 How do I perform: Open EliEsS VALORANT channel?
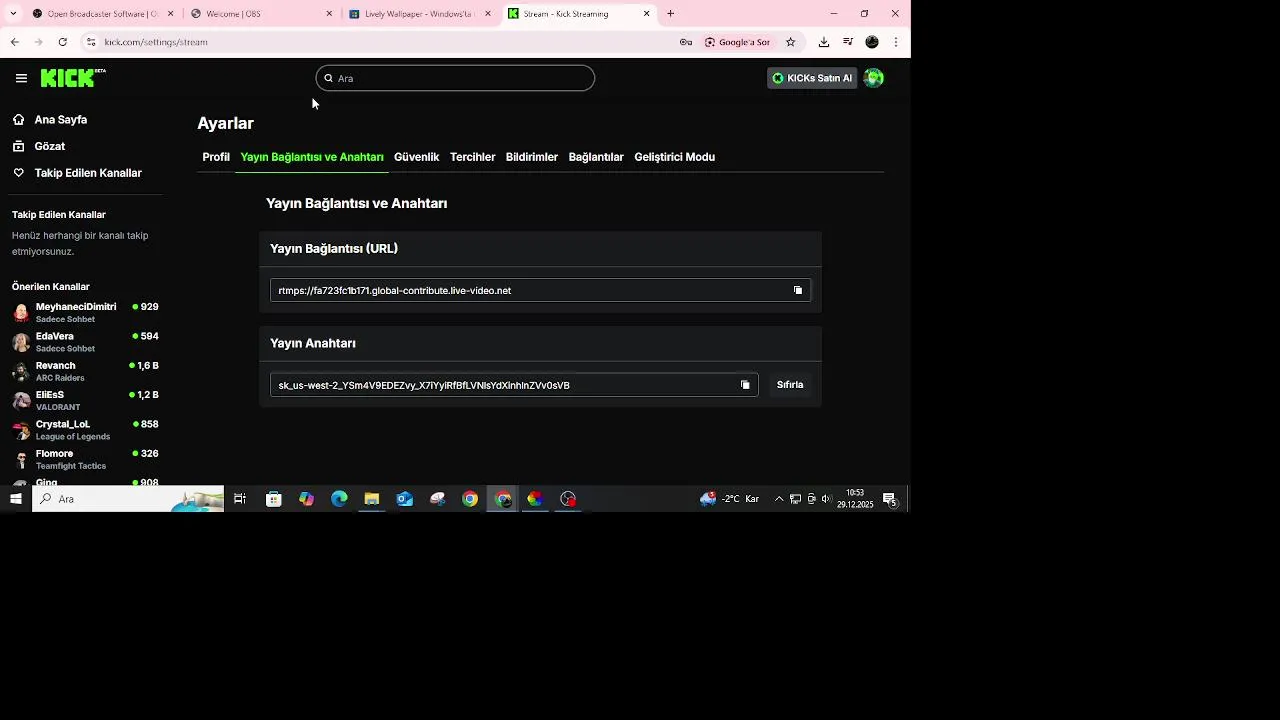(x=85, y=400)
